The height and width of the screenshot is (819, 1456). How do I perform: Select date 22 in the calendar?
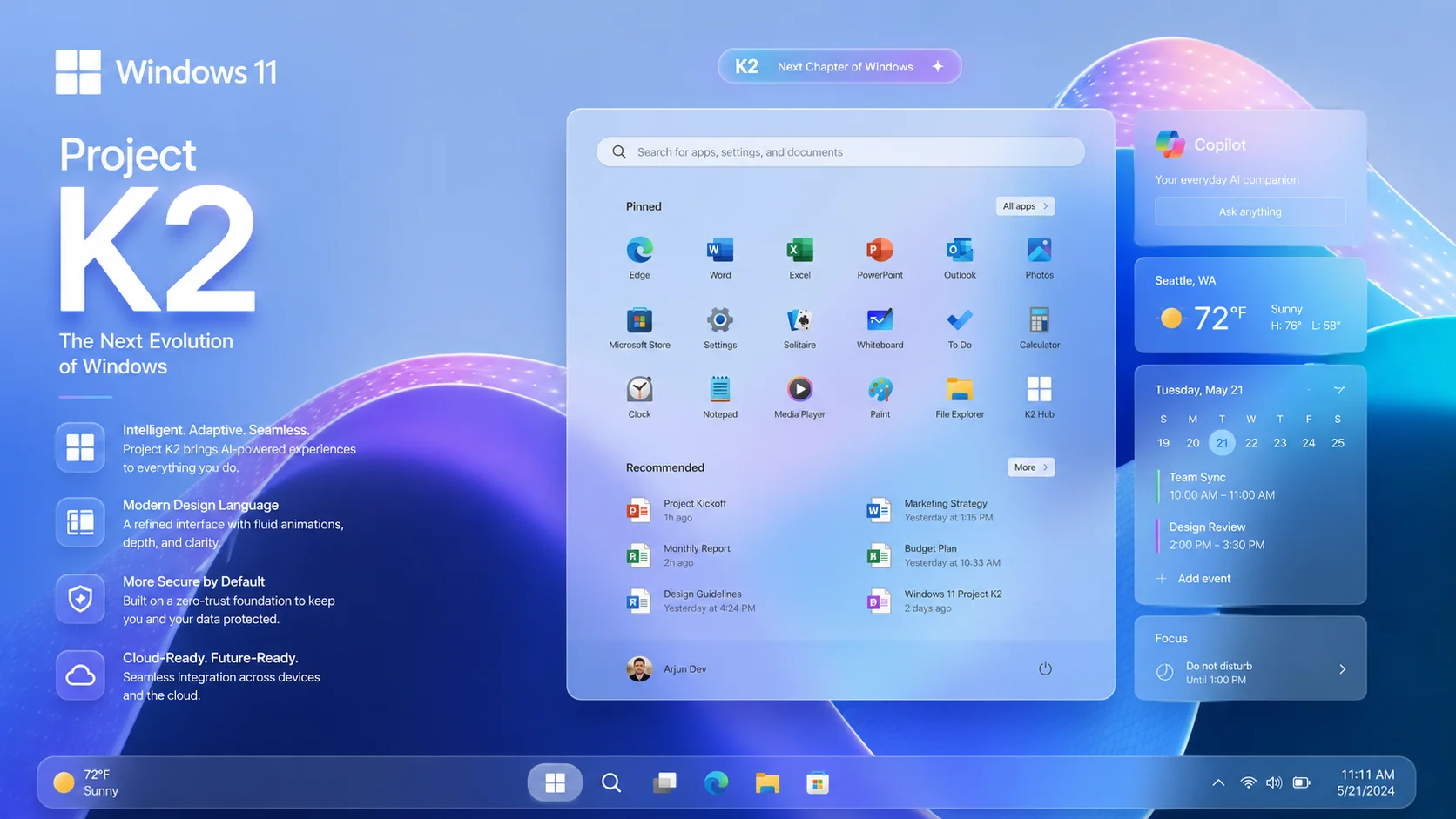(1250, 443)
